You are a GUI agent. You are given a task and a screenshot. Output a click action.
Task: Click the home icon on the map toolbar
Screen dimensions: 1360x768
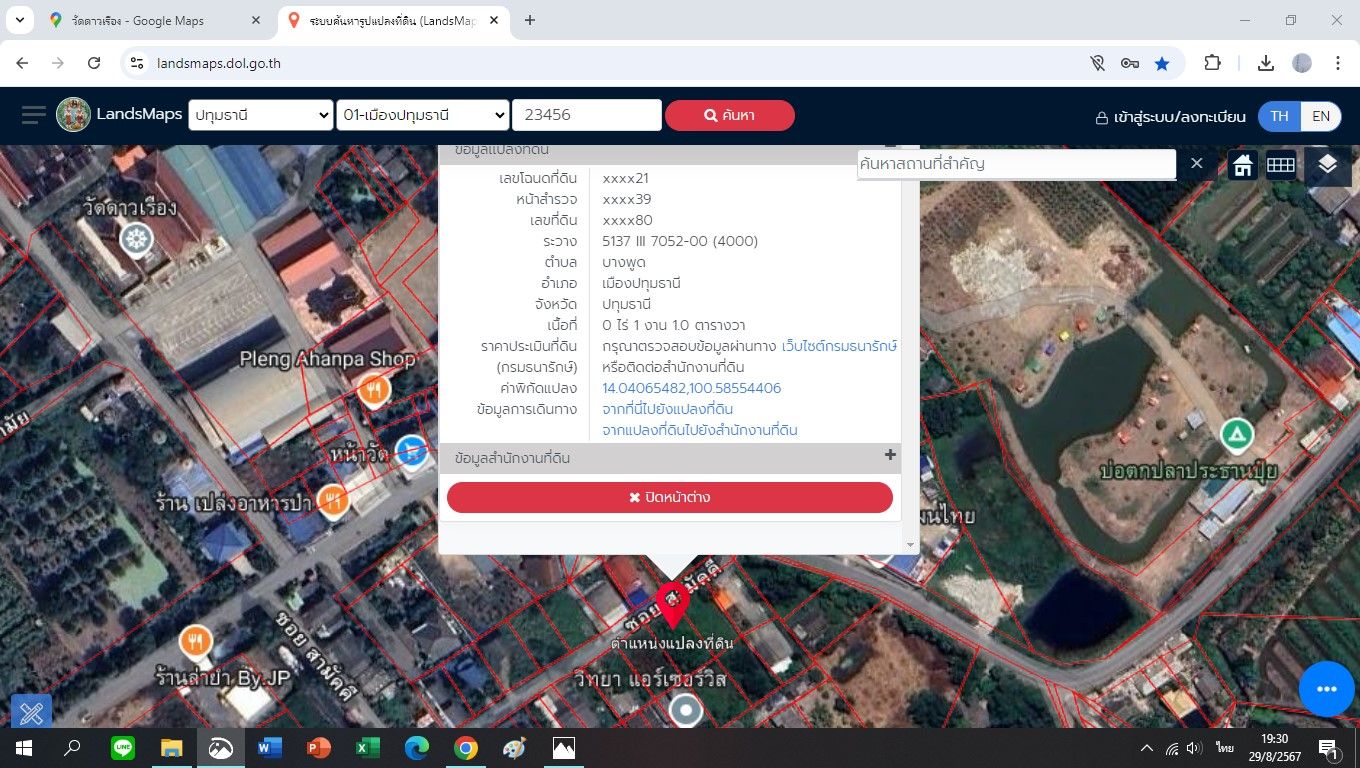[x=1243, y=165]
